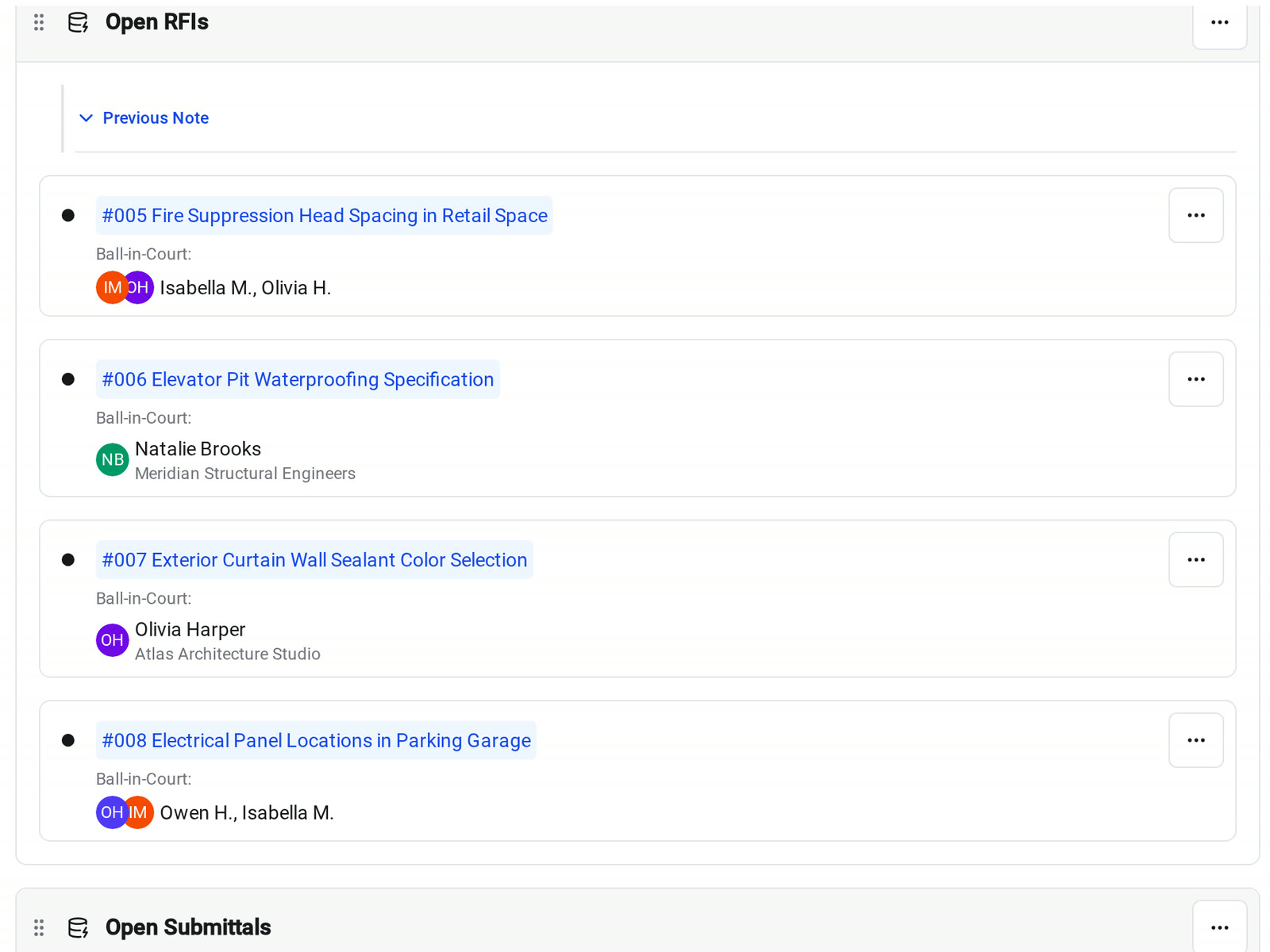Click the IM avatar in RFI #005
1270x952 pixels.
coord(111,287)
